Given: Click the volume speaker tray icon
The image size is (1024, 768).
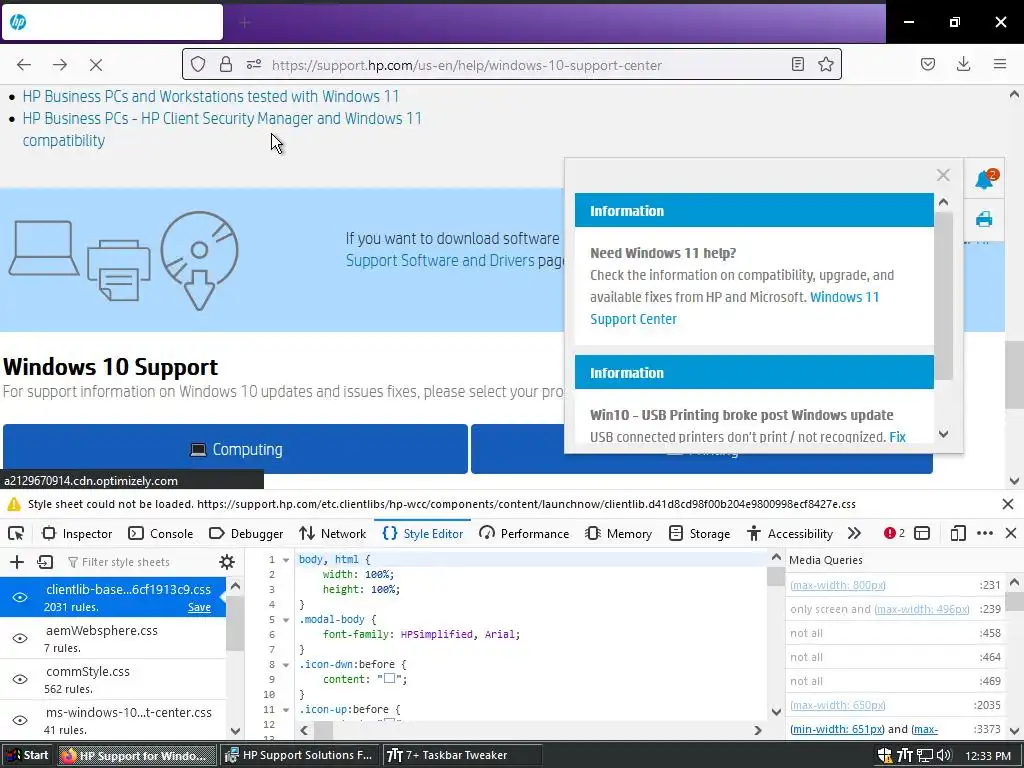Looking at the screenshot, I should click(x=944, y=756).
